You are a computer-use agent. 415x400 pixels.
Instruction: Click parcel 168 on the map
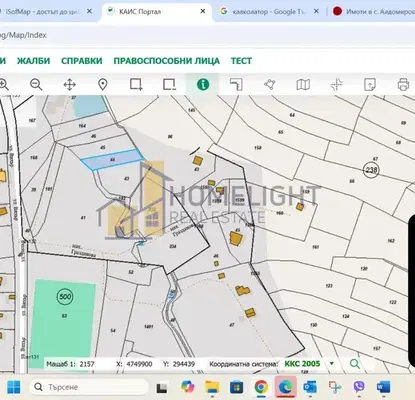[34, 157]
